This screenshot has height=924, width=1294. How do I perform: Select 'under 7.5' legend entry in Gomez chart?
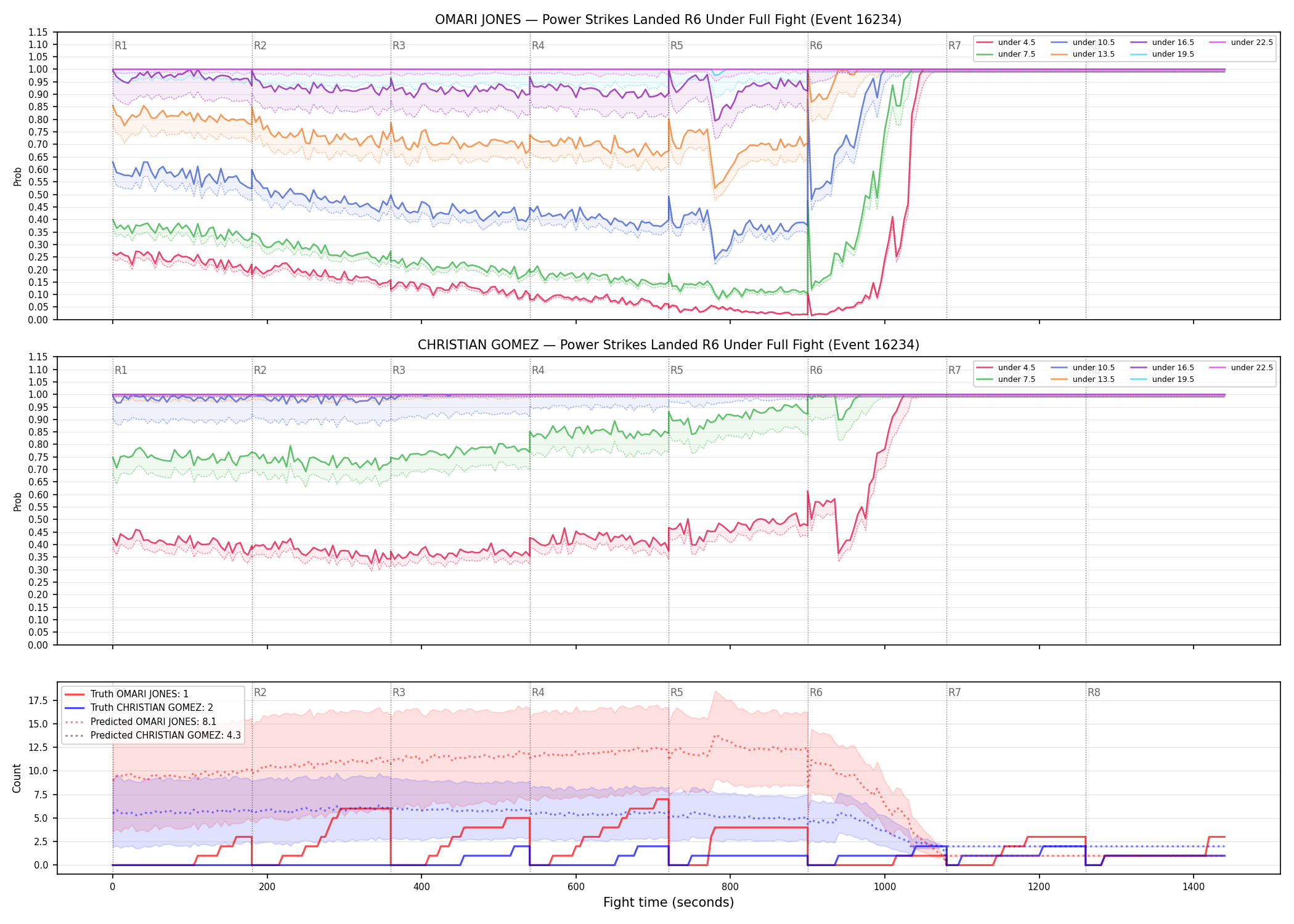pos(1006,379)
